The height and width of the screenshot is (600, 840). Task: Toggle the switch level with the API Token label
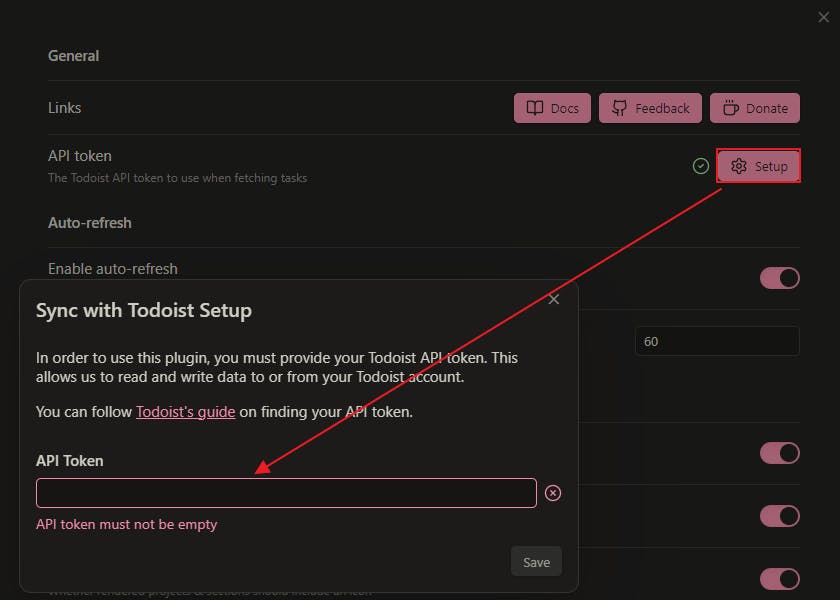click(780, 453)
